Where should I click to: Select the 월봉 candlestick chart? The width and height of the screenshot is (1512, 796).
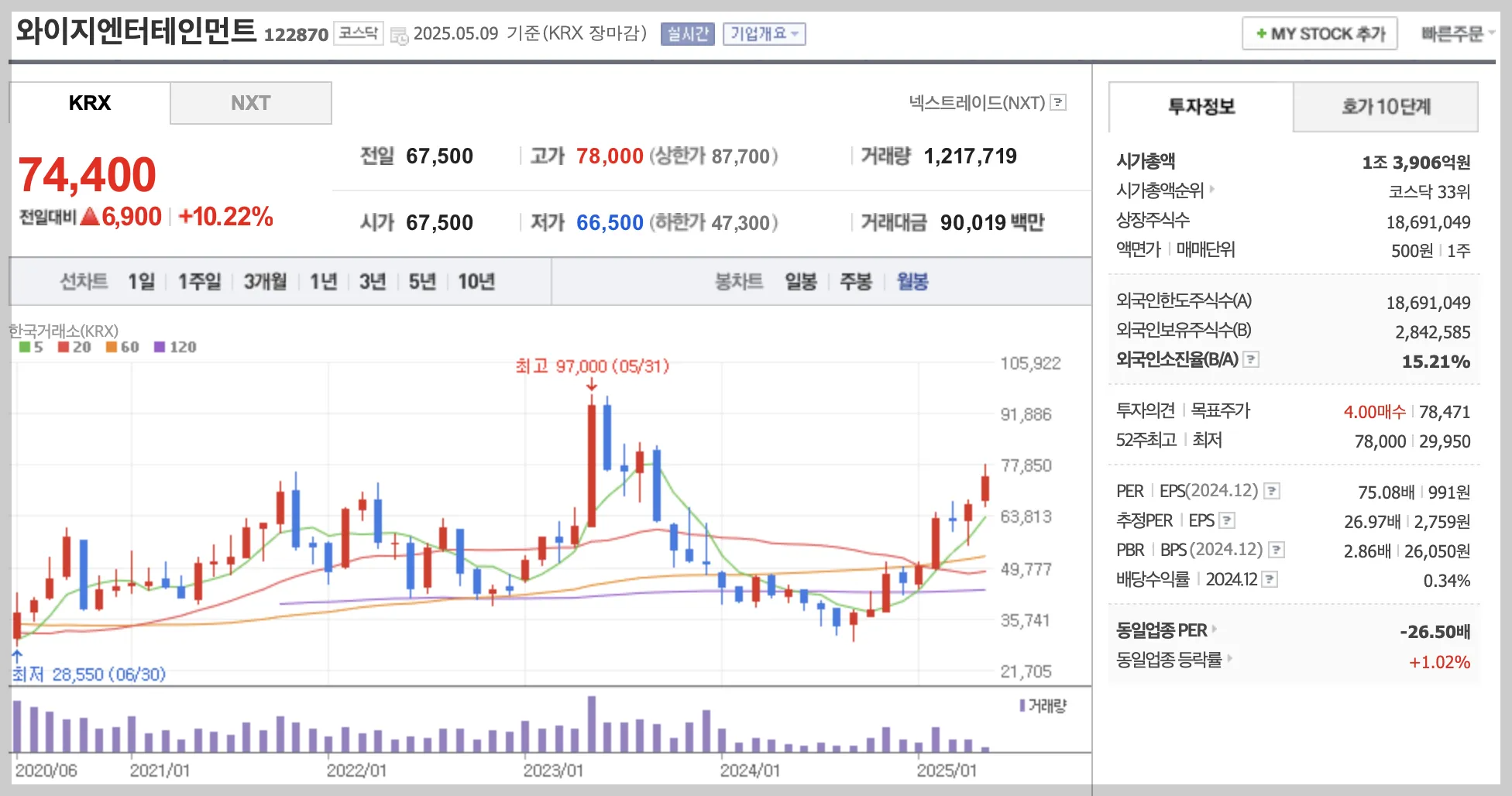tap(912, 282)
